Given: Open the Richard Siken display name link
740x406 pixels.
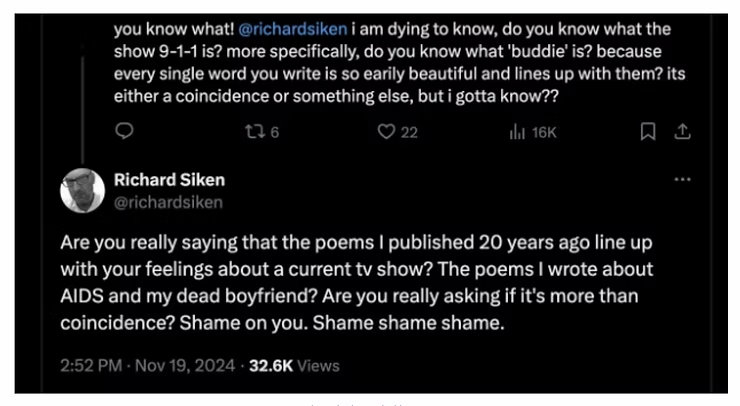Looking at the screenshot, I should coord(169,180).
